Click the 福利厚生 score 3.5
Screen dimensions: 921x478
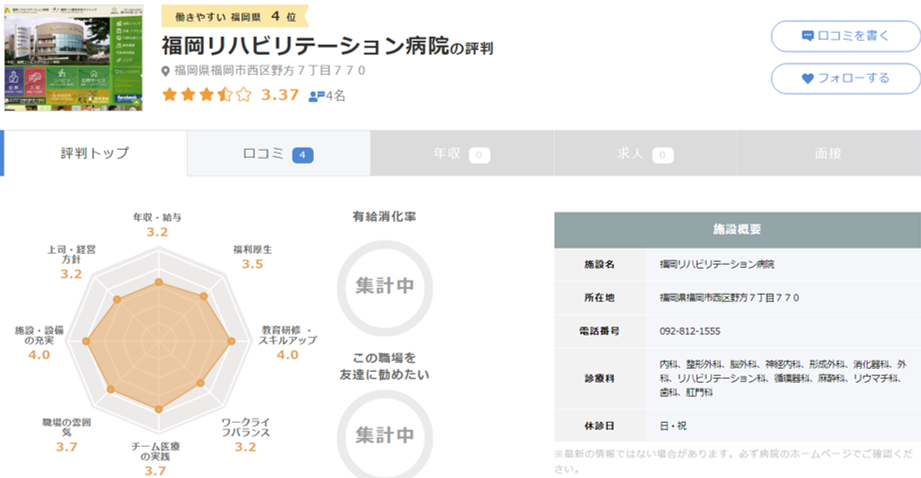253,264
